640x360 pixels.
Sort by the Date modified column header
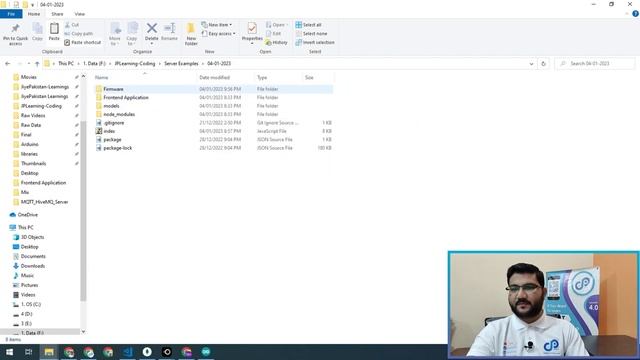click(215, 78)
